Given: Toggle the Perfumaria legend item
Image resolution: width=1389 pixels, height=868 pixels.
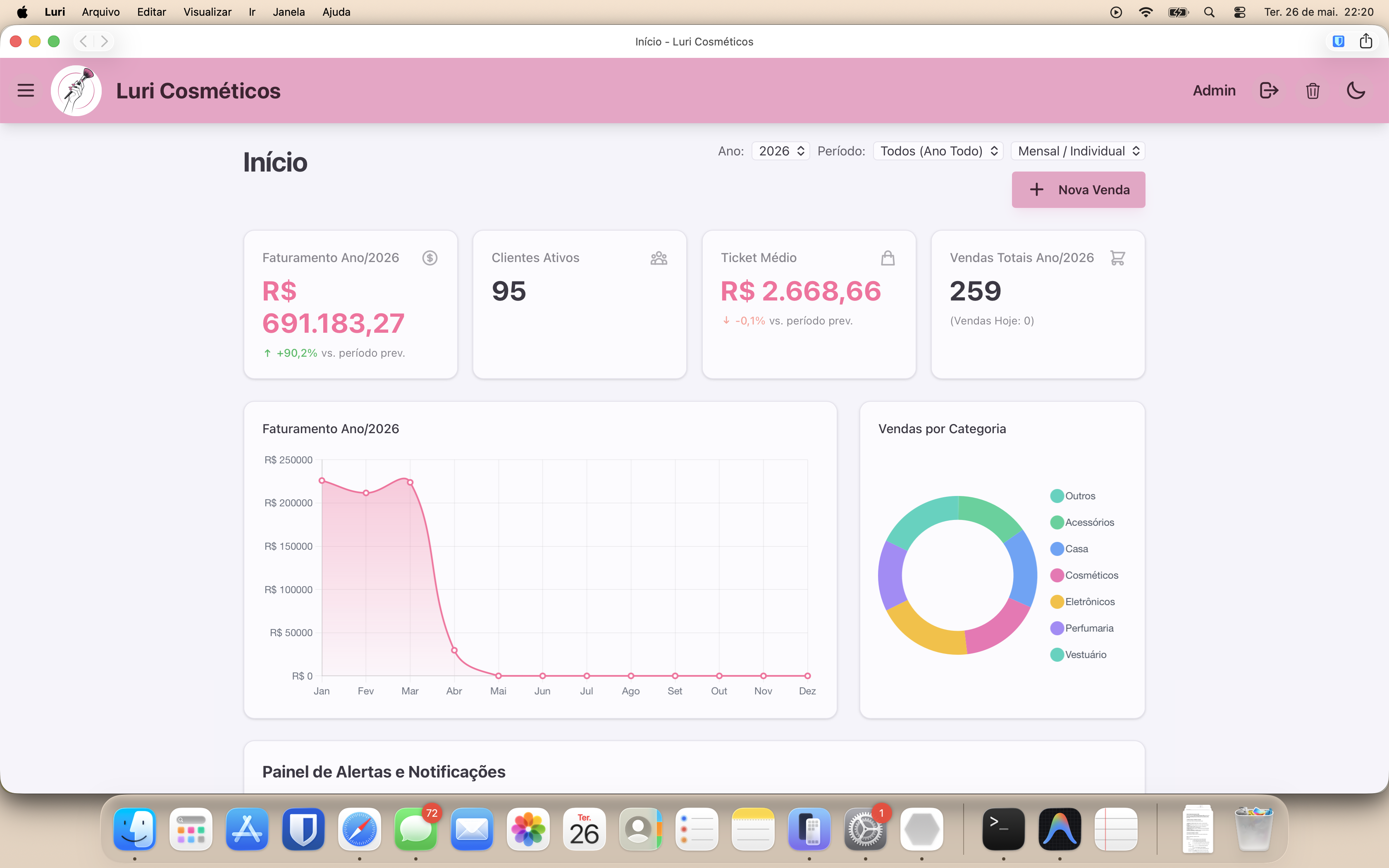Looking at the screenshot, I should click(1082, 628).
